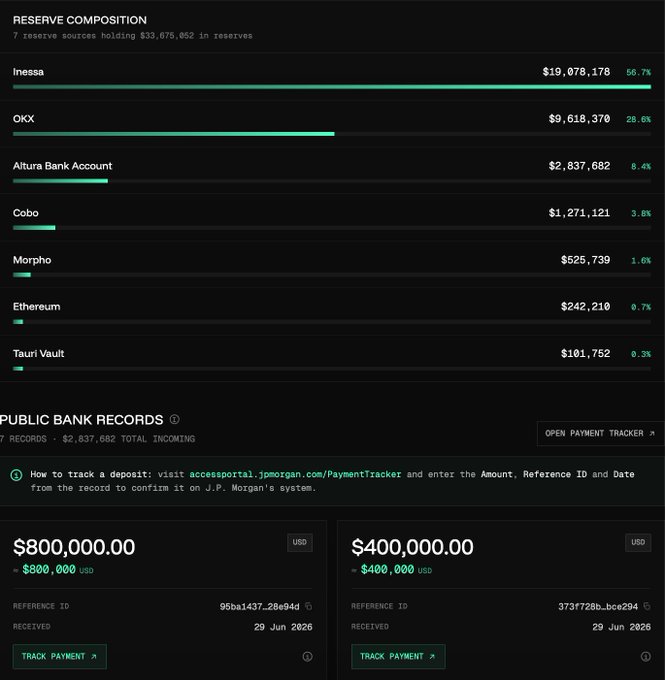Click the reference value 95ba1437..28e94d
The image size is (665, 680).
[259, 607]
